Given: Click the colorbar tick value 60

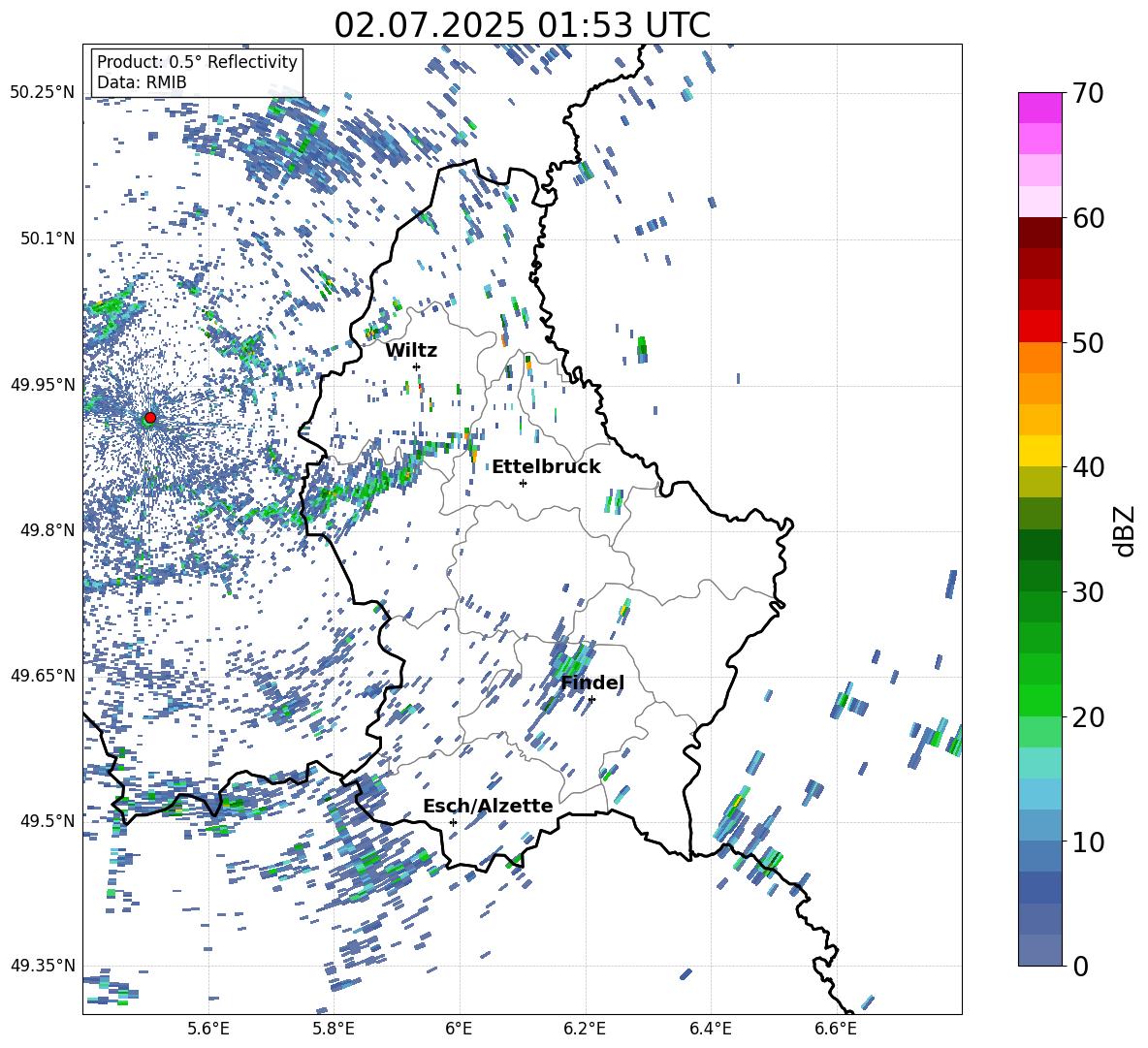Looking at the screenshot, I should click(1088, 218).
